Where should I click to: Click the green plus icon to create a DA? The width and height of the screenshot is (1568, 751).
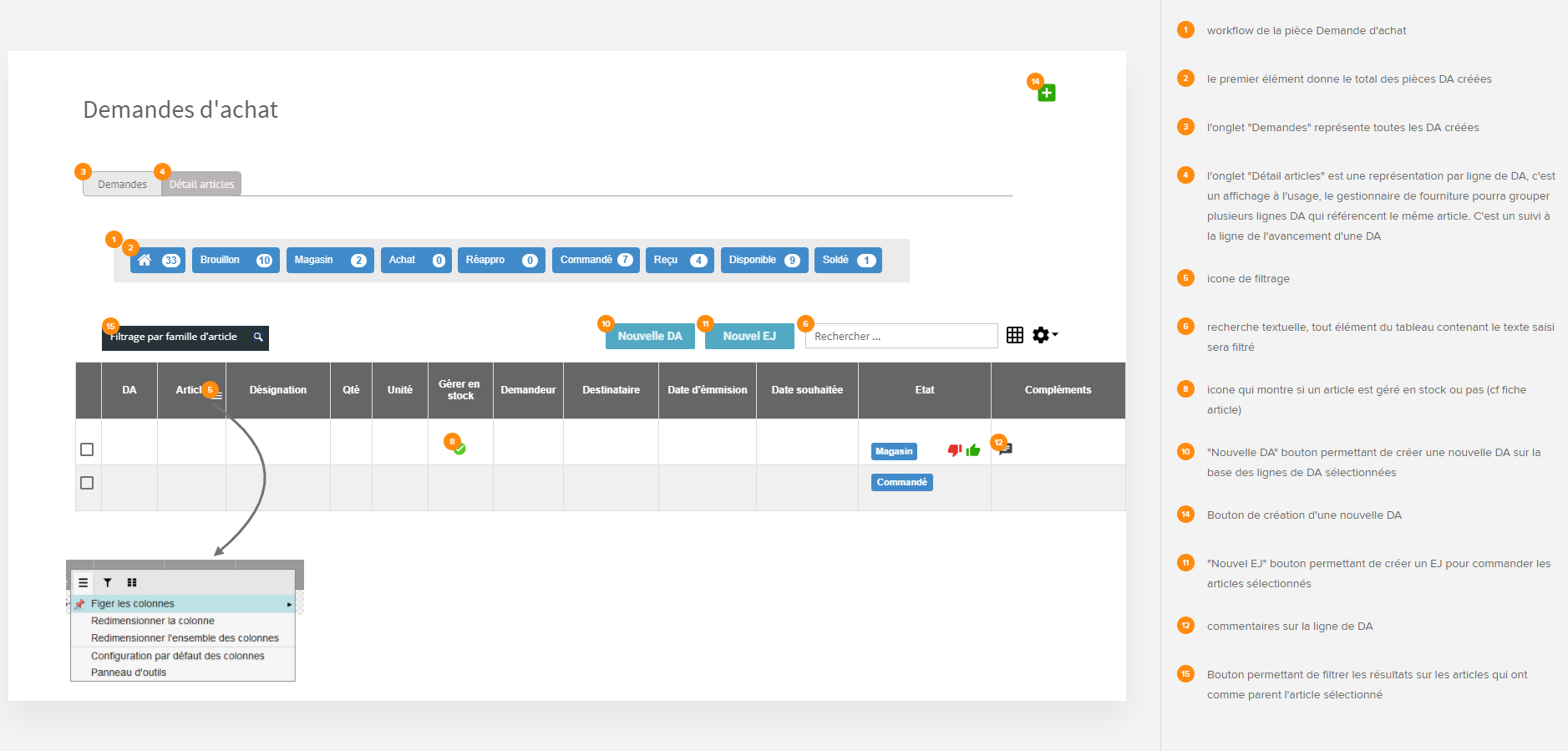pos(1047,93)
